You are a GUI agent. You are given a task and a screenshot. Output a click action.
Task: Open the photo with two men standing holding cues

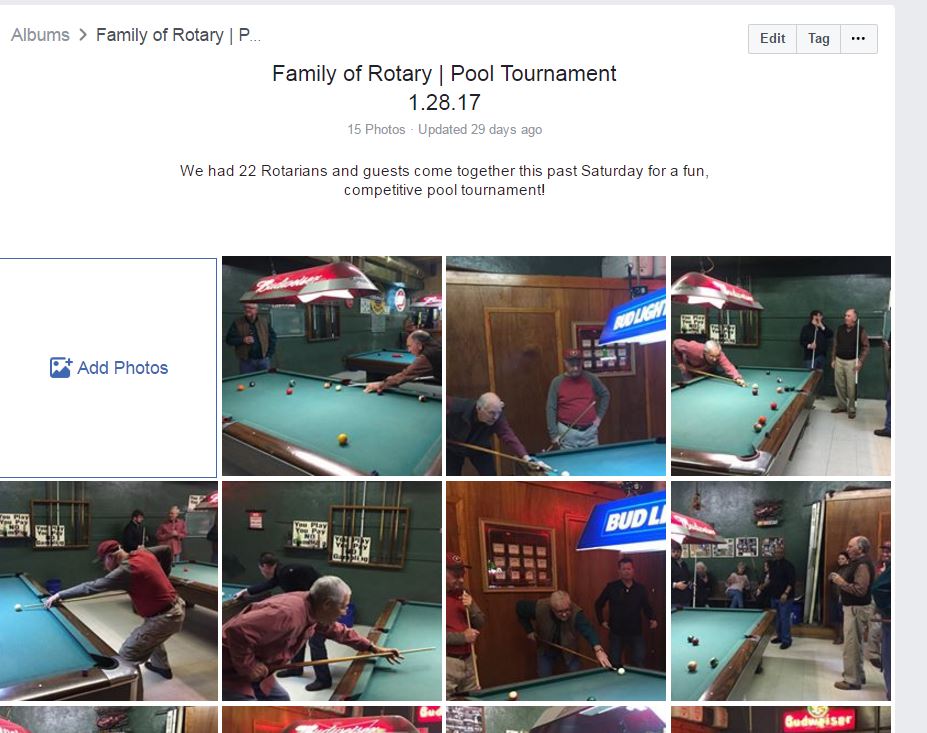tap(780, 366)
